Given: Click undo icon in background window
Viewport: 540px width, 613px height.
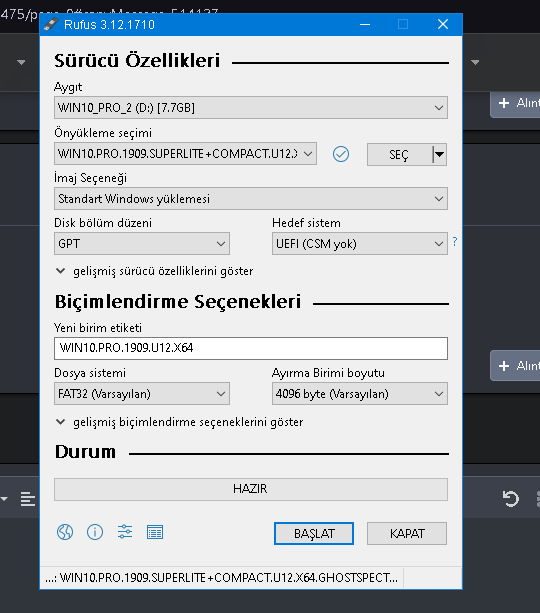Looking at the screenshot, I should point(510,499).
